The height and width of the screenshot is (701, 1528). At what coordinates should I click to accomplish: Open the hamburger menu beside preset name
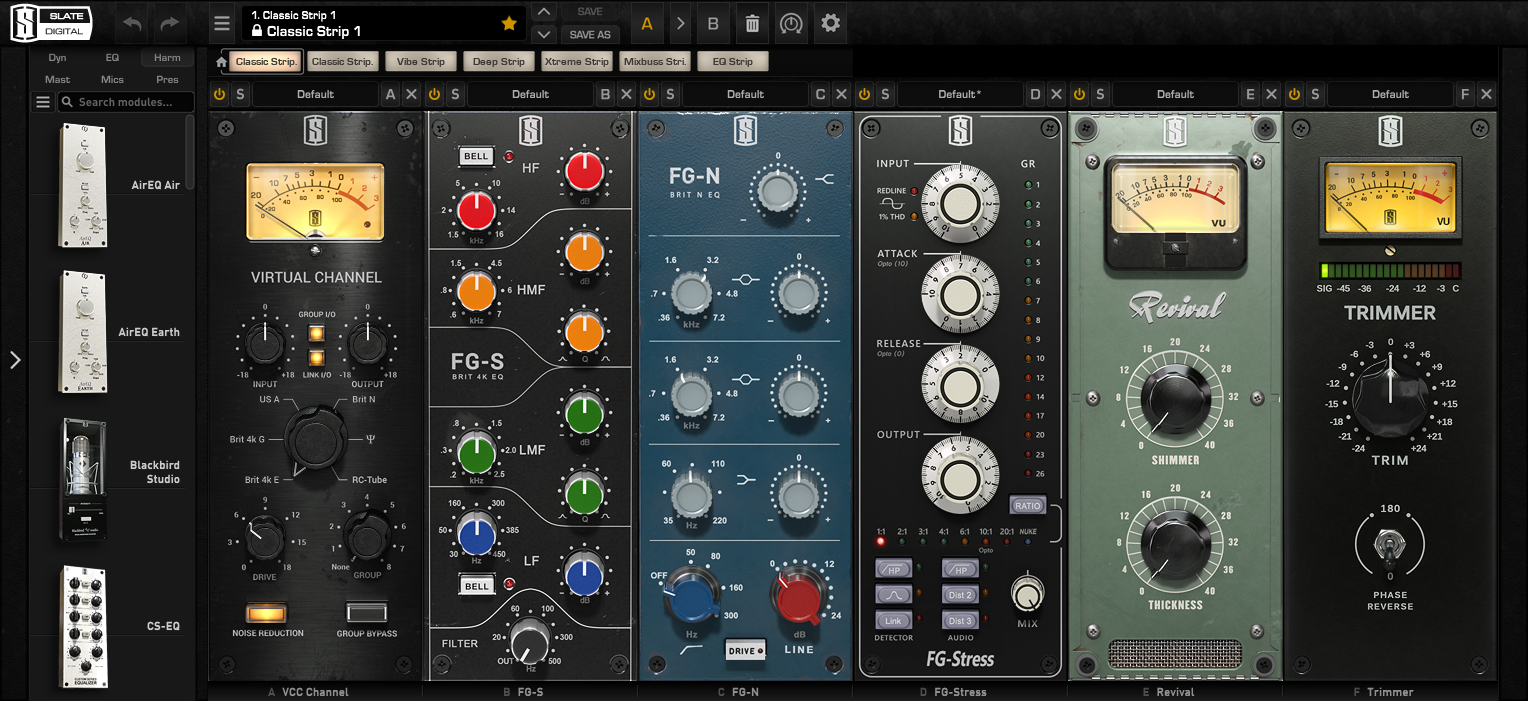coord(222,23)
